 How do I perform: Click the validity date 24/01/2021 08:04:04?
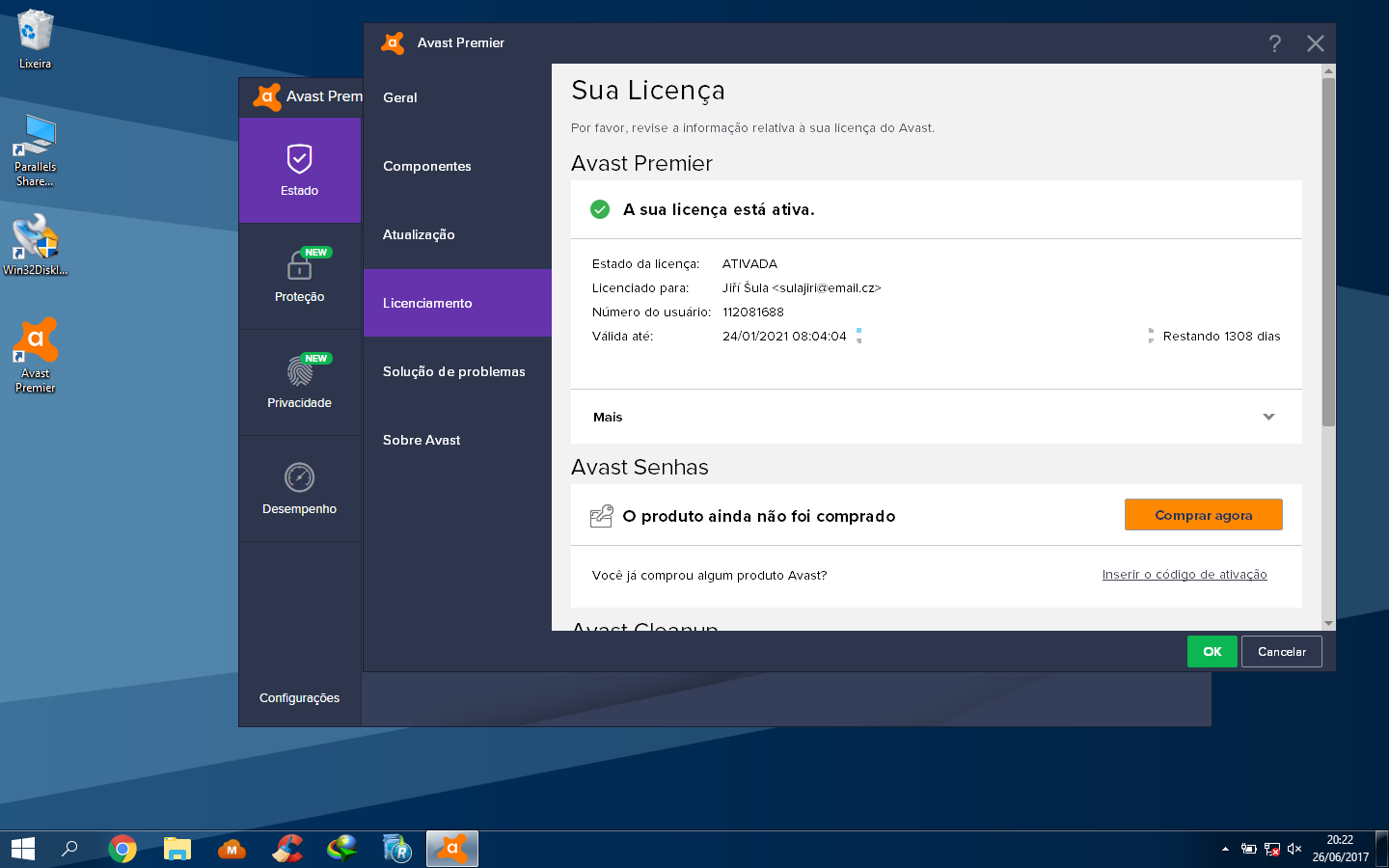pos(784,336)
